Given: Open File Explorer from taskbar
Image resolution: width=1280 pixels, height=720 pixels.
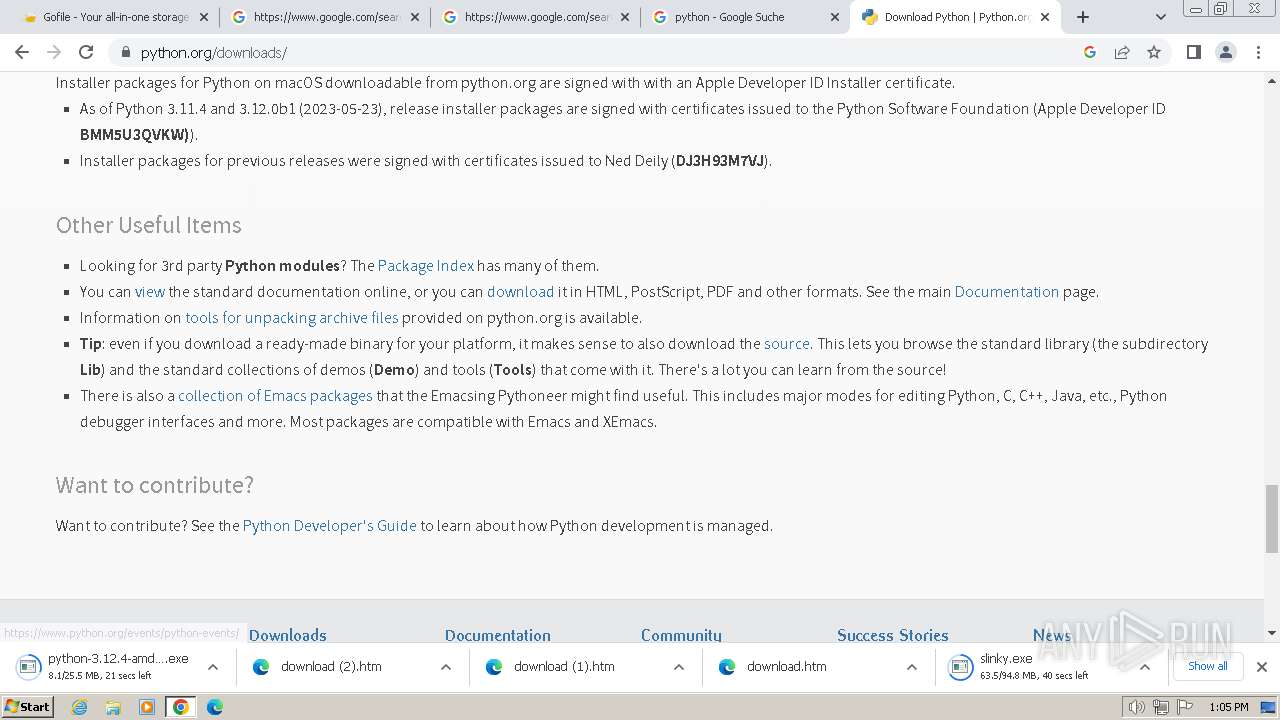Looking at the screenshot, I should (x=113, y=707).
